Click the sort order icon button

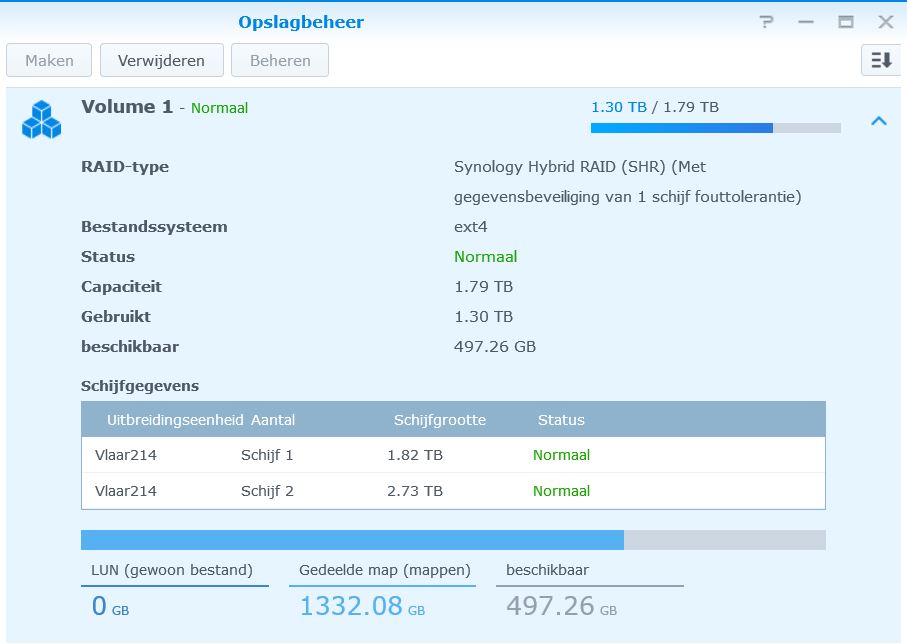coord(880,60)
